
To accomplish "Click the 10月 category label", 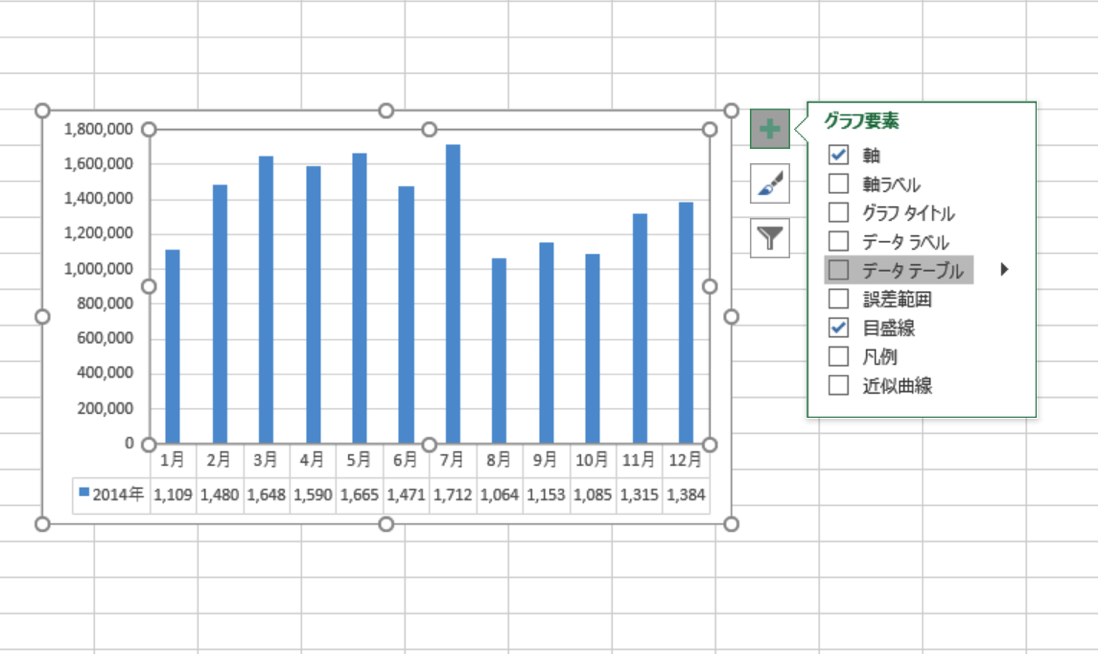I will [x=592, y=460].
